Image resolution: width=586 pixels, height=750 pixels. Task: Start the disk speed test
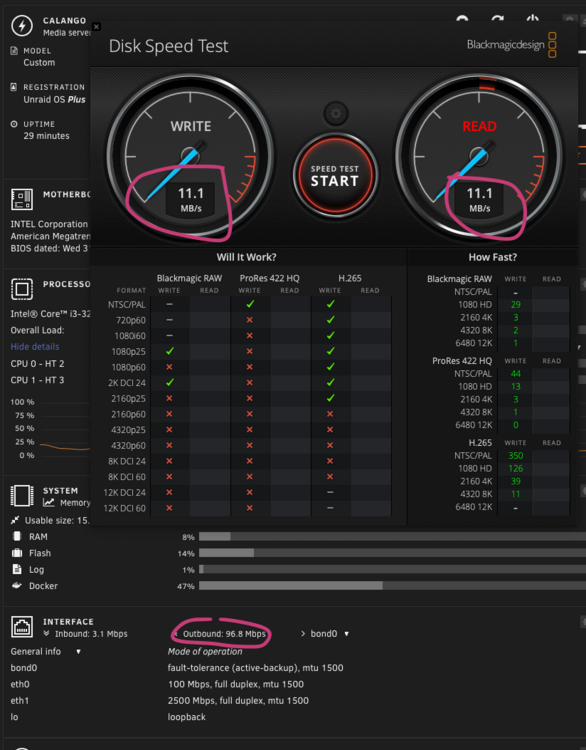pos(335,176)
